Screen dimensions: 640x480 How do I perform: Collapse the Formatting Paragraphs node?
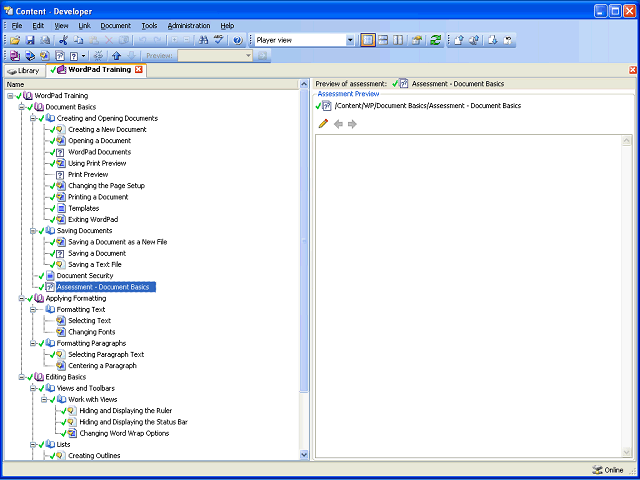pyautogui.click(x=33, y=343)
